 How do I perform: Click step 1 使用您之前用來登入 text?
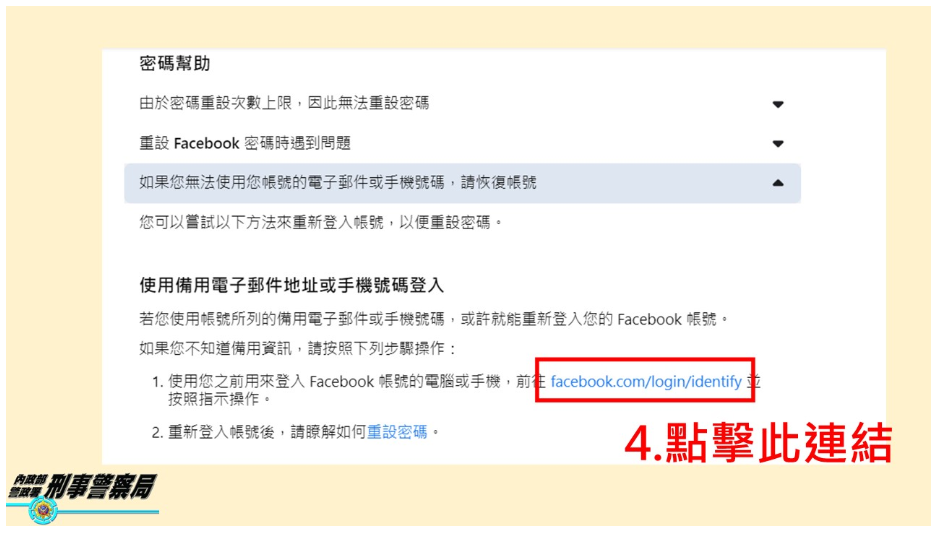click(x=334, y=381)
